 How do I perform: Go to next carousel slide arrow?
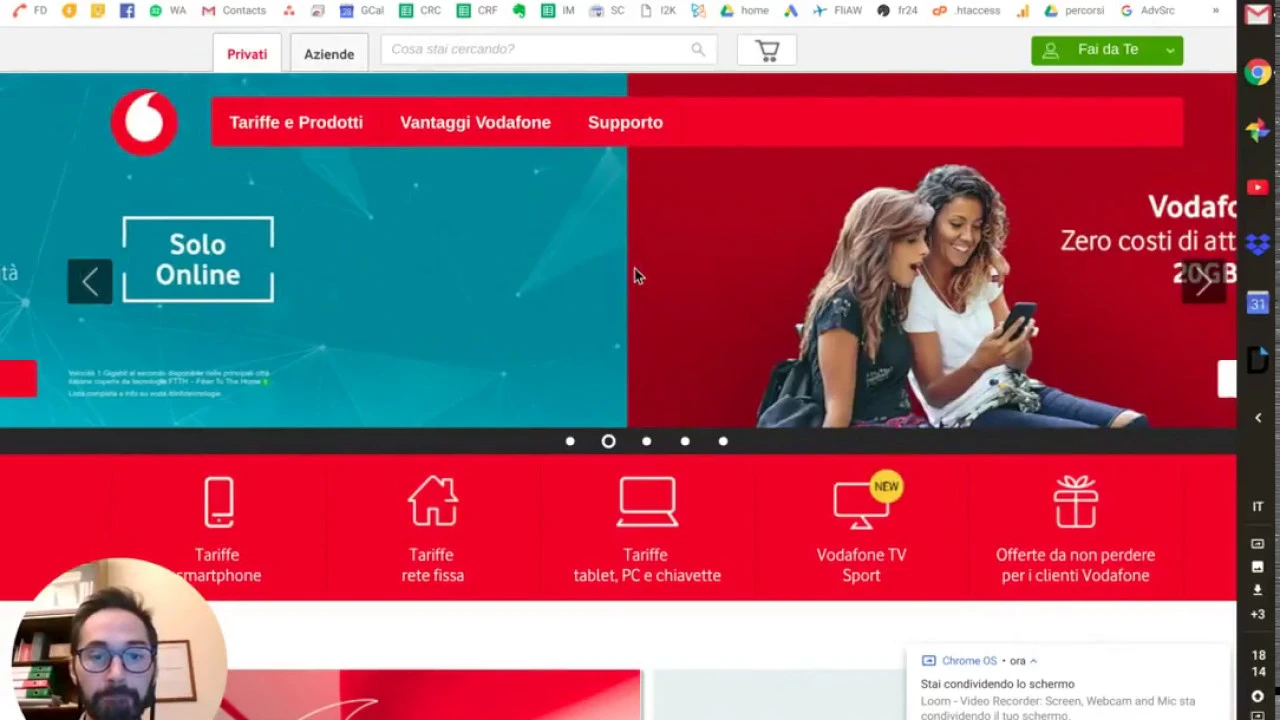pos(1203,282)
